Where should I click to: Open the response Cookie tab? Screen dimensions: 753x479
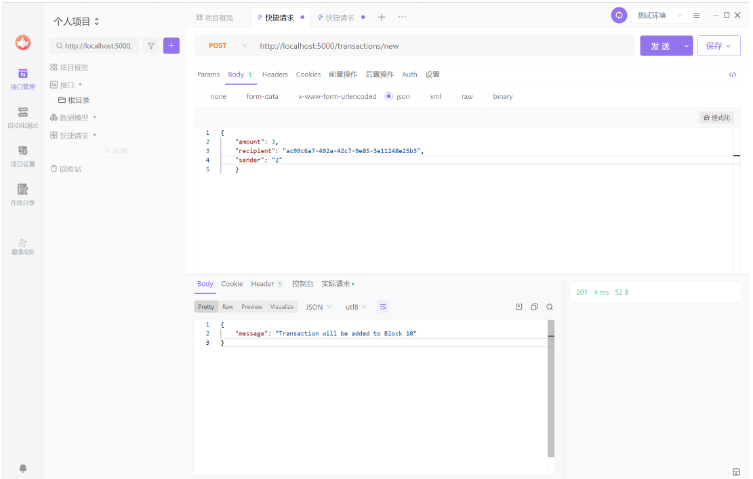point(232,284)
